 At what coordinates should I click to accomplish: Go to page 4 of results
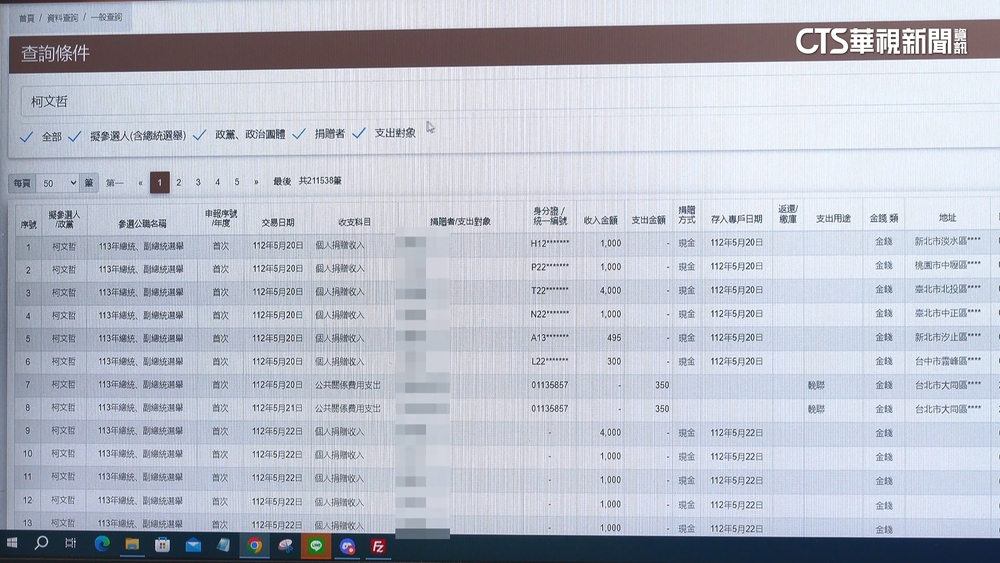(x=217, y=182)
